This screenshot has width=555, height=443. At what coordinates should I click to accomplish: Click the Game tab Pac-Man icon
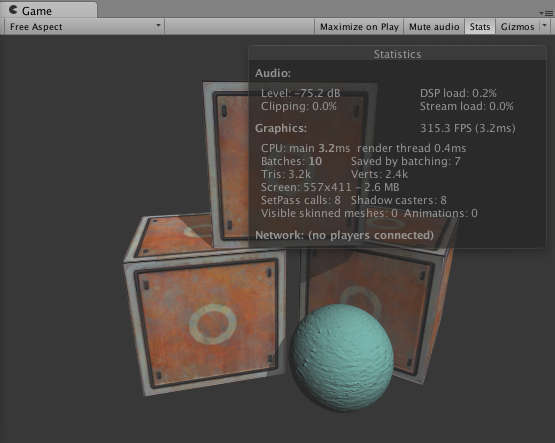(x=13, y=10)
